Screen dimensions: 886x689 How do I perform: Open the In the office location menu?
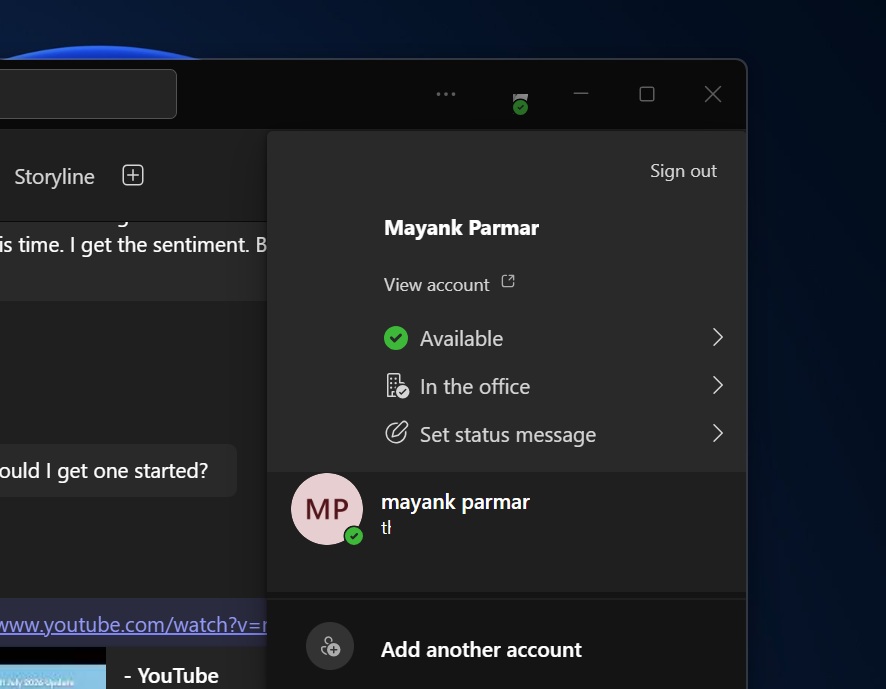[x=554, y=386]
